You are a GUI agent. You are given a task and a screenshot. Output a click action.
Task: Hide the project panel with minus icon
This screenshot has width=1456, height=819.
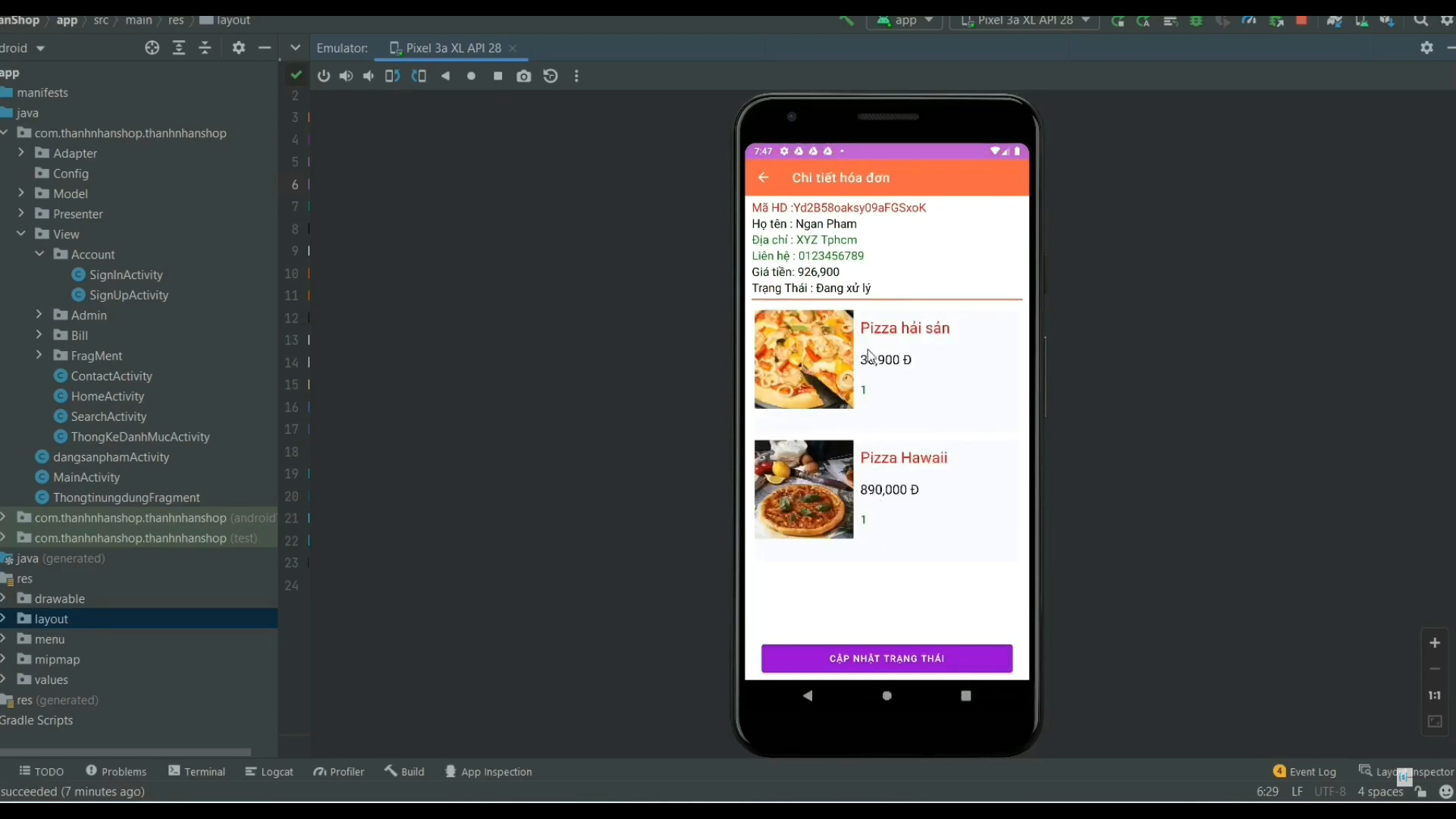(265, 48)
